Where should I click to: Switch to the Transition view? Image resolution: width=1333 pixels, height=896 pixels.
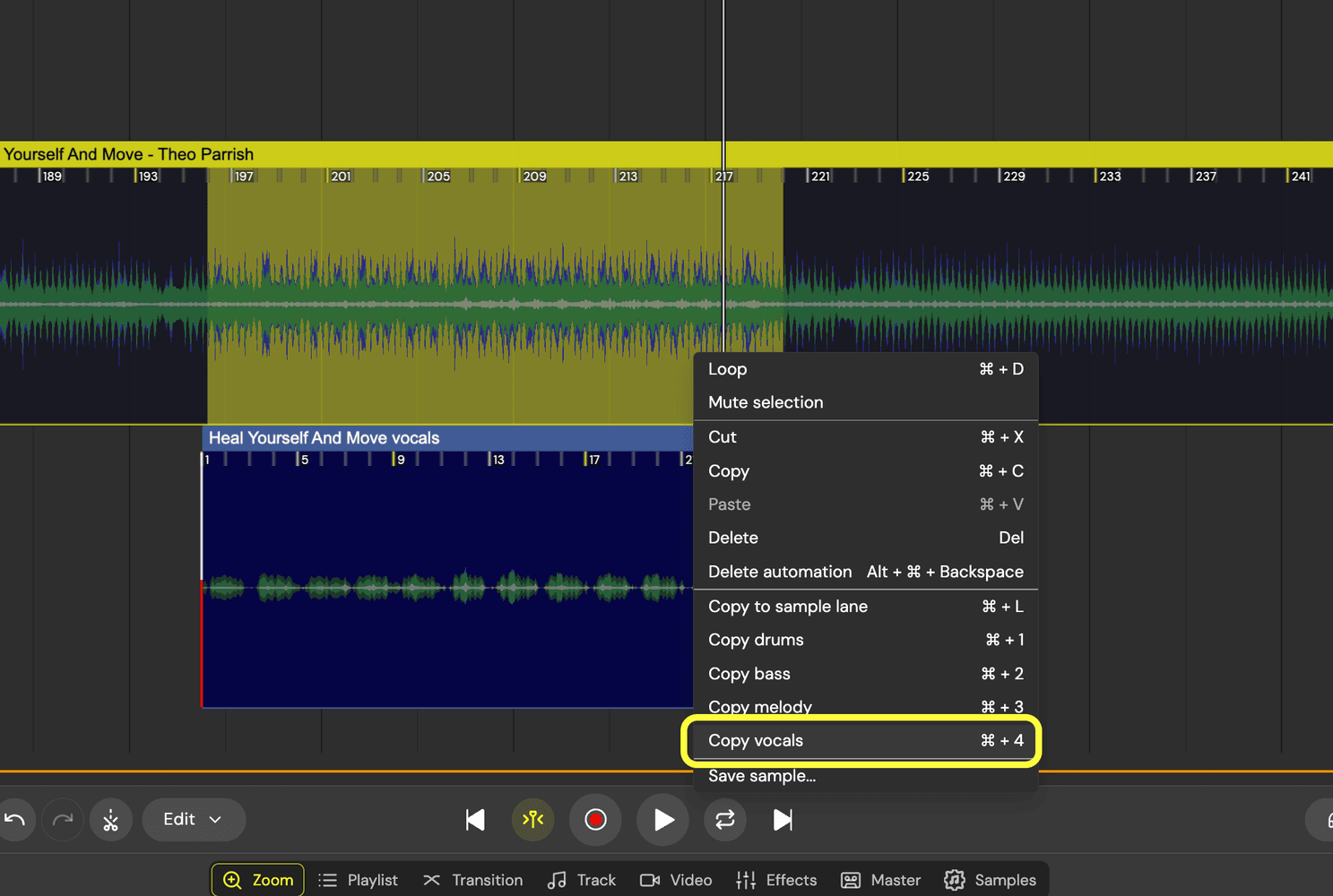(x=473, y=880)
